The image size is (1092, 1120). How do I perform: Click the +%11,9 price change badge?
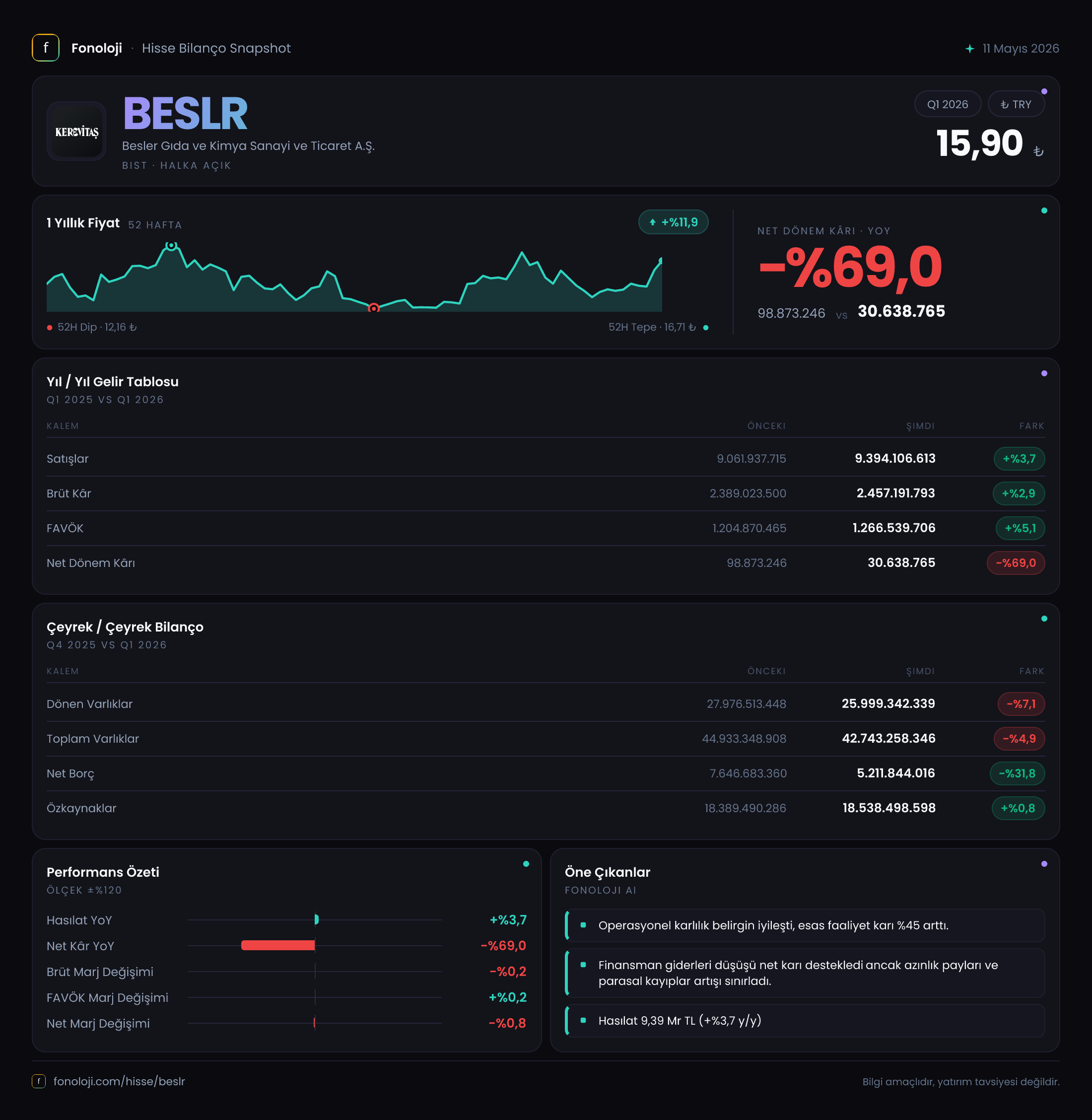click(674, 222)
